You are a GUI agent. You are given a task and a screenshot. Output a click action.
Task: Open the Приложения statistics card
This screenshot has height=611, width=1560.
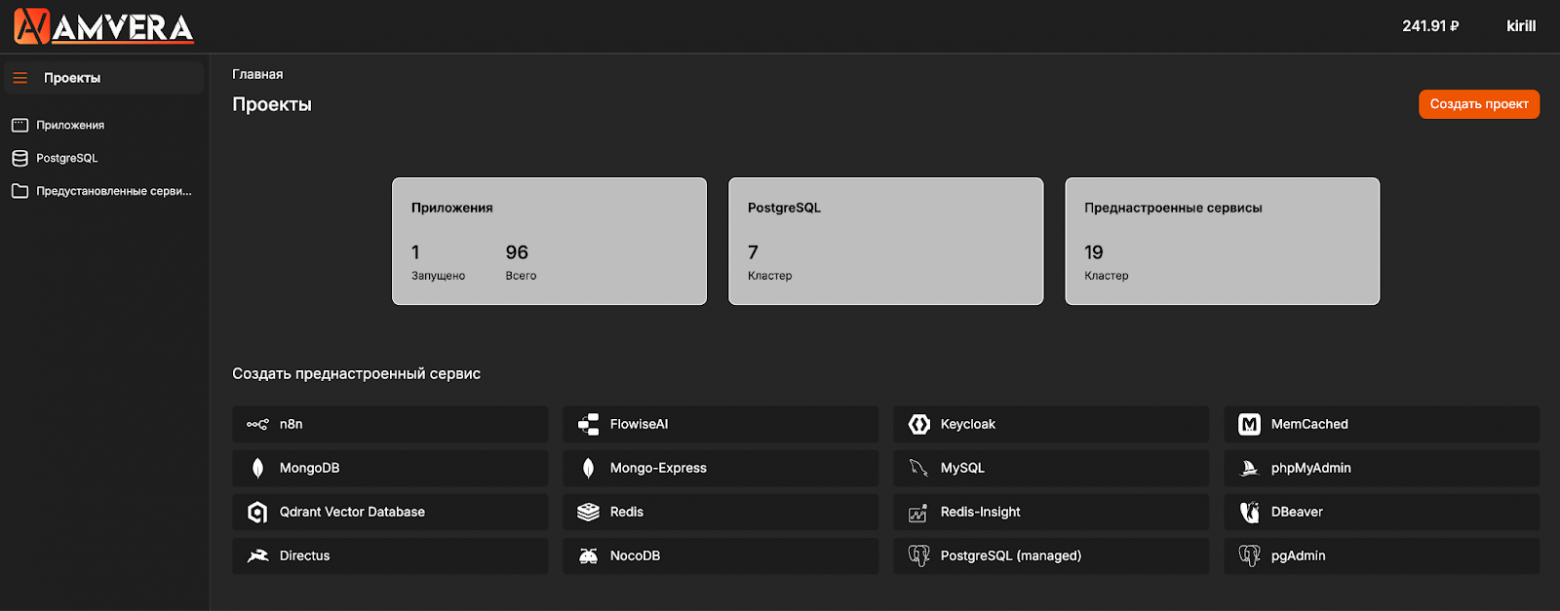(549, 241)
